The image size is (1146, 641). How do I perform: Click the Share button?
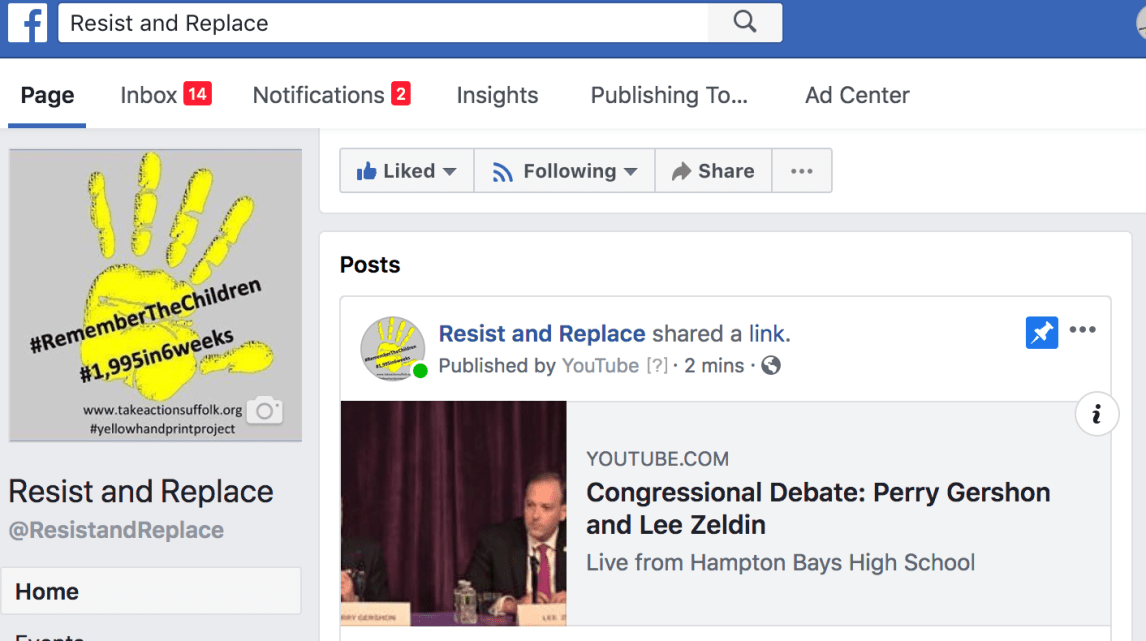click(713, 170)
